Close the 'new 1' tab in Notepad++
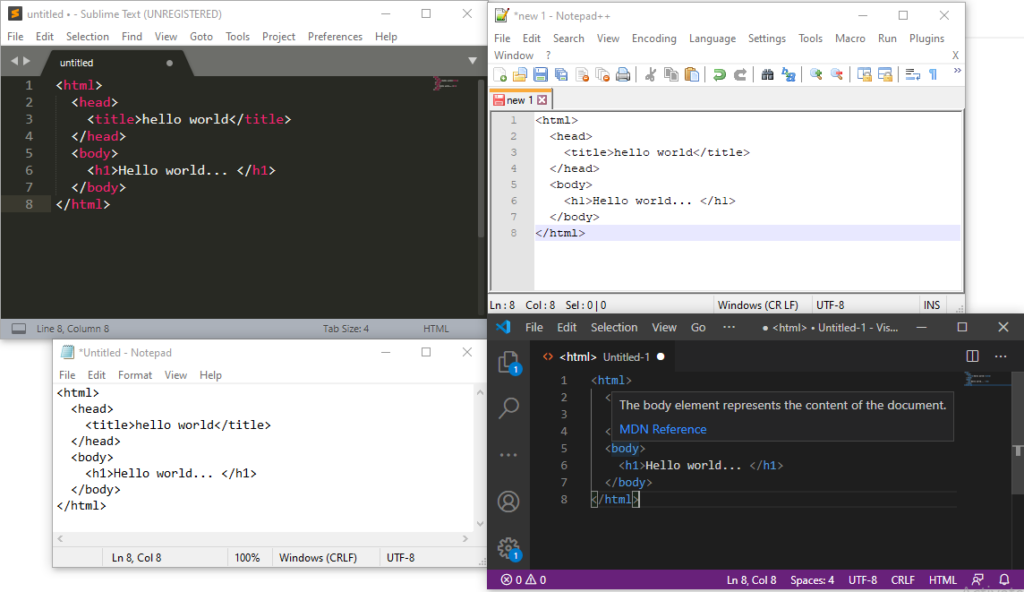1024x592 pixels. point(543,100)
